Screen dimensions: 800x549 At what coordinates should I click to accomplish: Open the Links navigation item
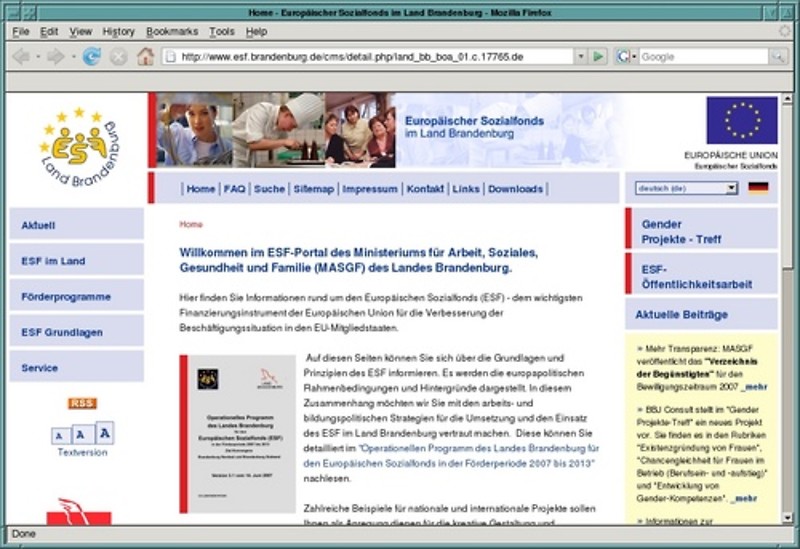coord(466,189)
